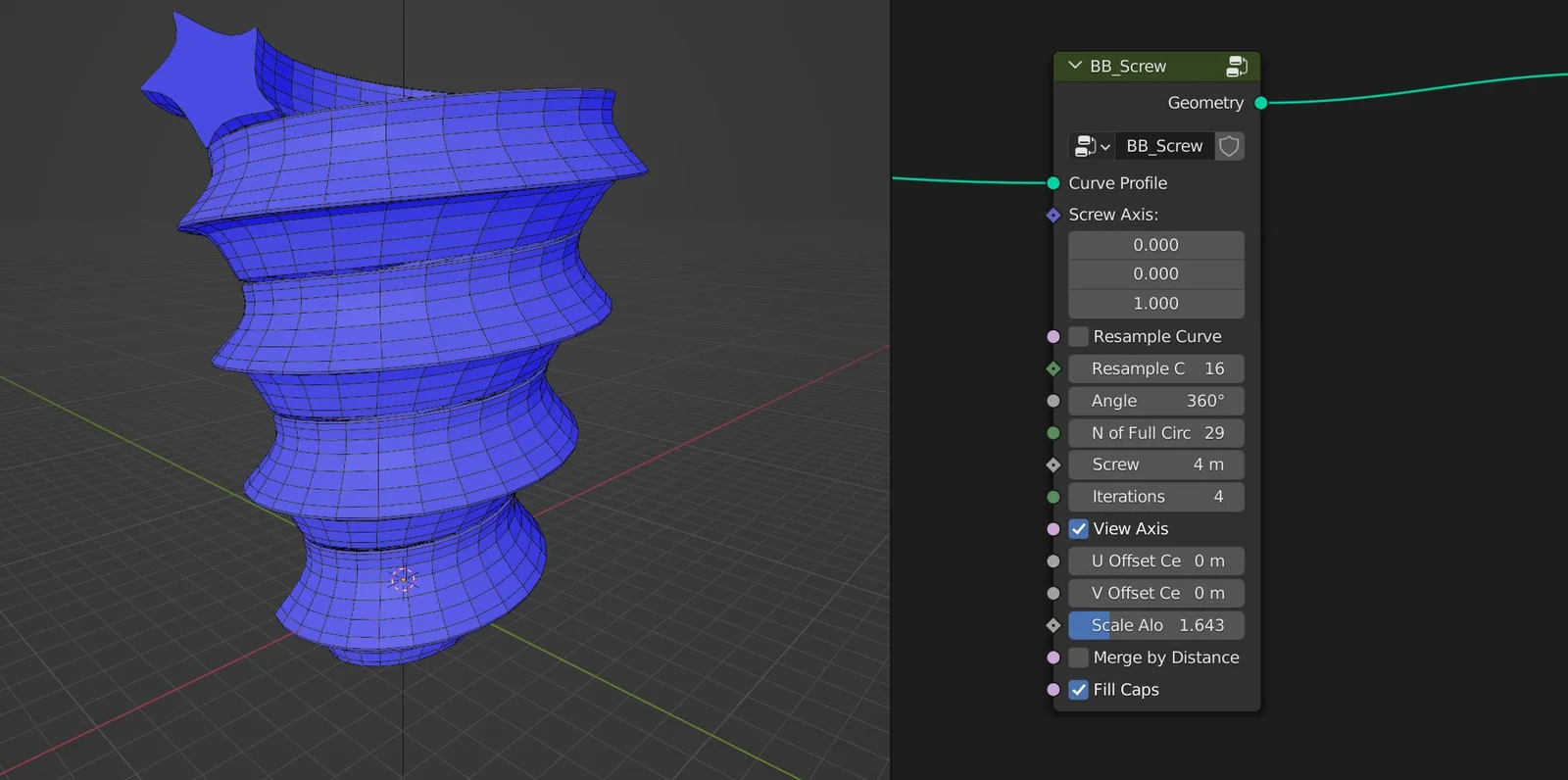The image size is (1568, 780).
Task: Click the Scale Alo slider showing 1.643
Action: 1156,625
